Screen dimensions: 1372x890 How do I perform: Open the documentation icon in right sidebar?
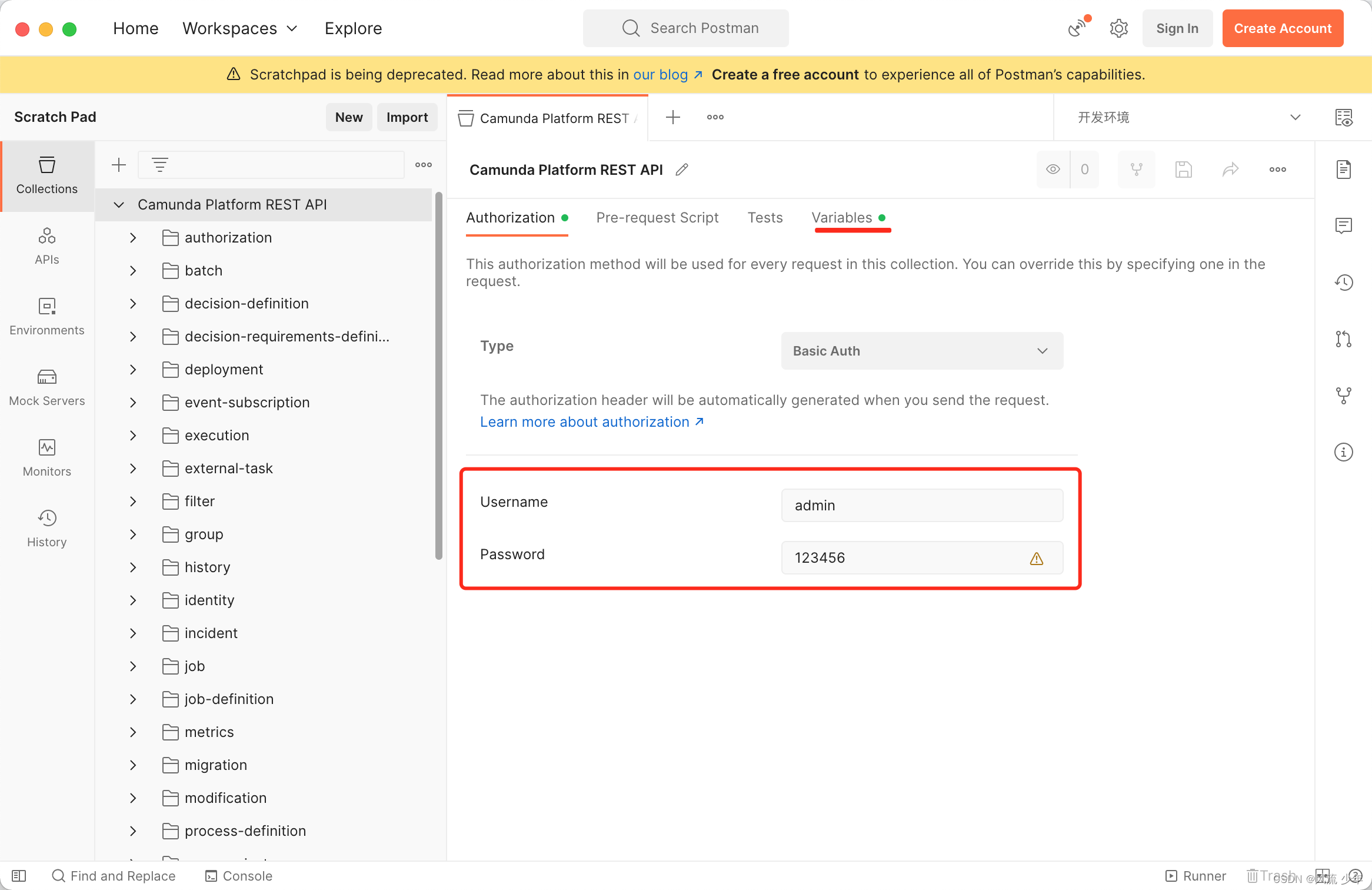point(1344,170)
